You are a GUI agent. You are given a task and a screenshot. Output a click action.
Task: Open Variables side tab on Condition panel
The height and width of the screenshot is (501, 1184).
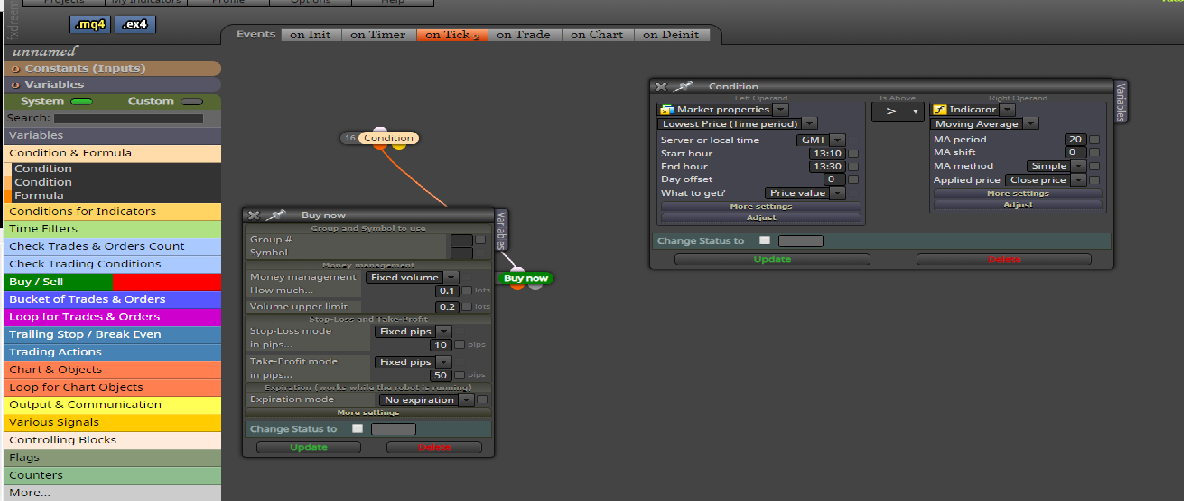coord(1121,101)
